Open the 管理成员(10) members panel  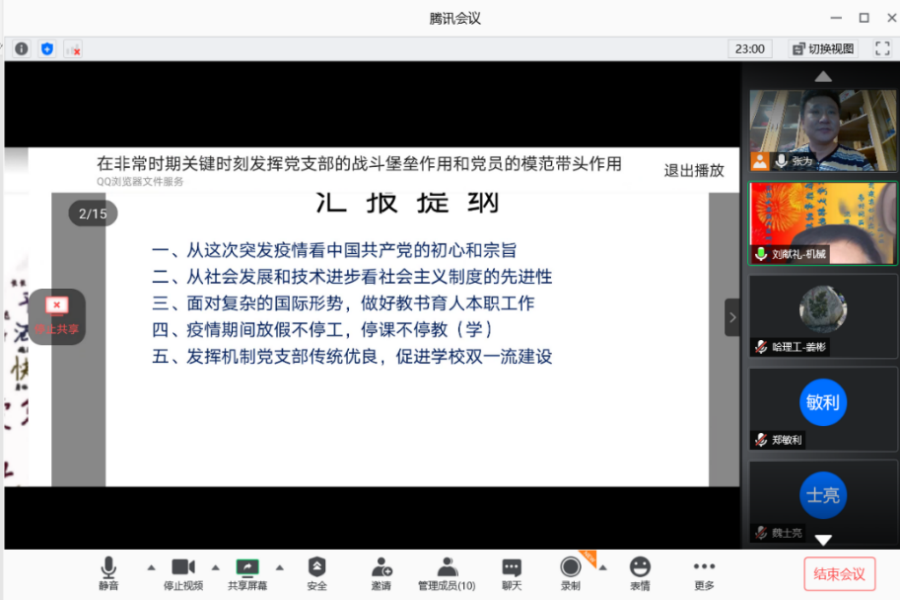[x=447, y=573]
